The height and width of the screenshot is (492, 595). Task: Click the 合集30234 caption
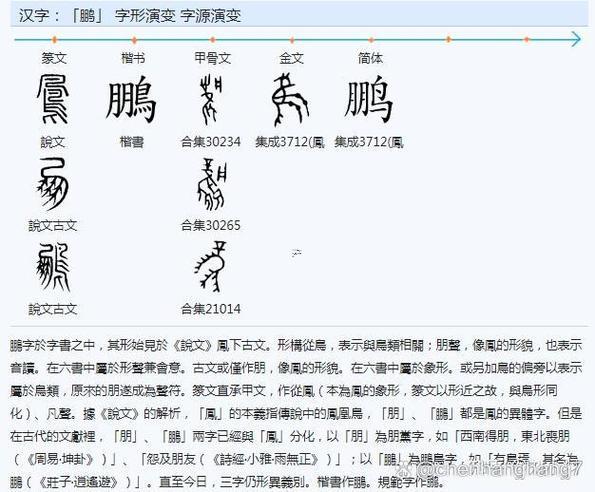click(211, 142)
